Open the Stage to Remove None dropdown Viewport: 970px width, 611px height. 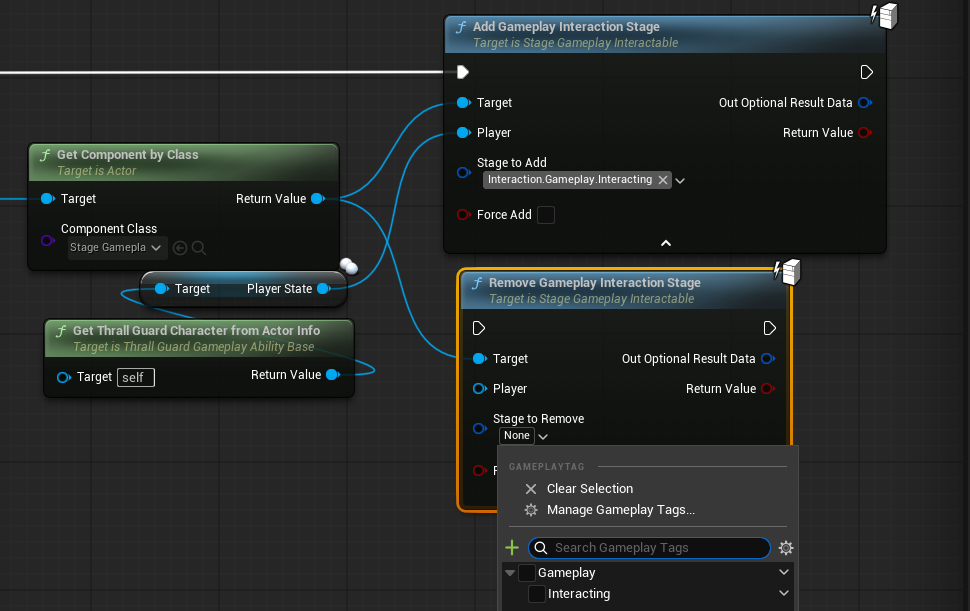point(523,435)
